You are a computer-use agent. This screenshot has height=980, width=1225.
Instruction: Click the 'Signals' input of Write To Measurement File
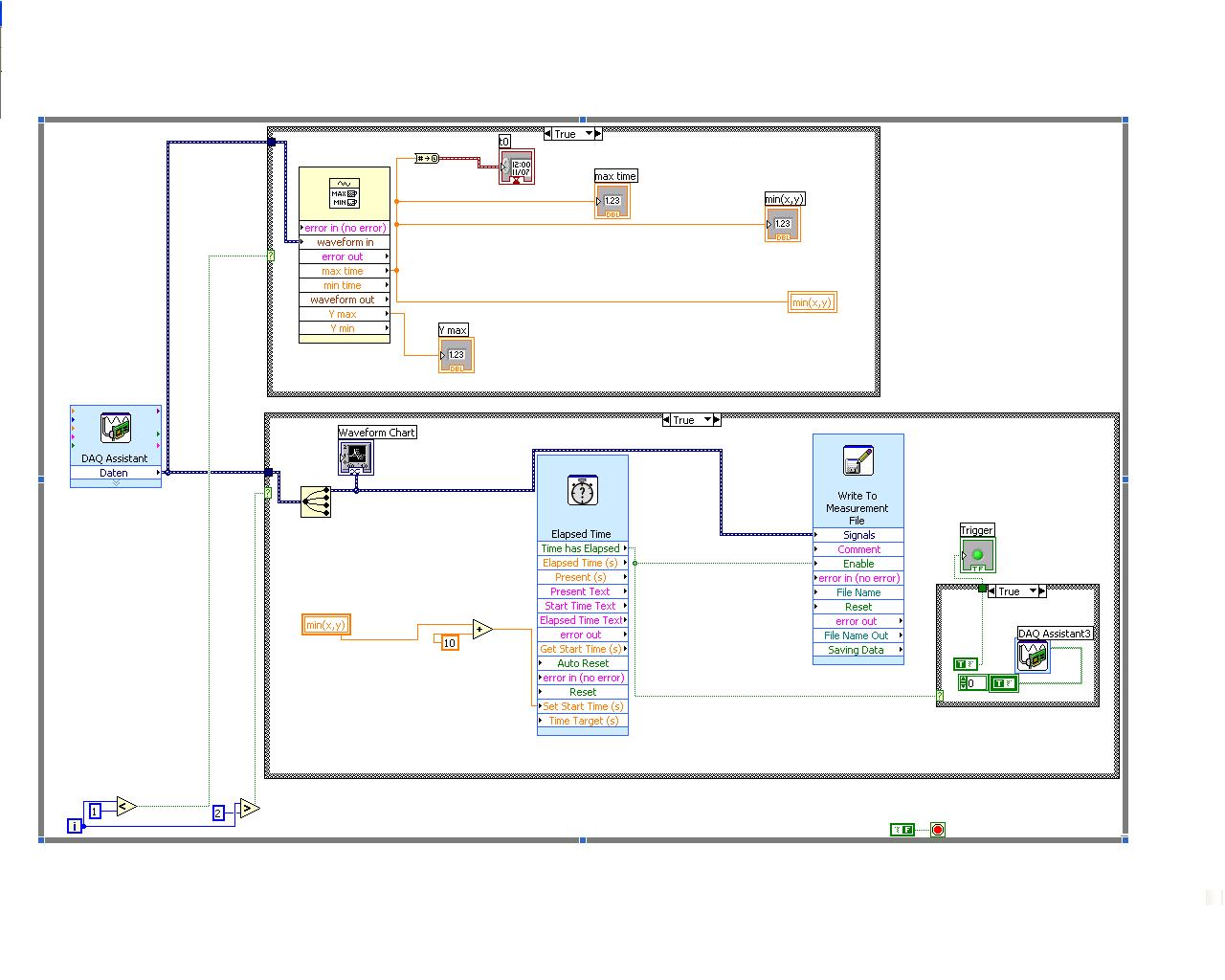(858, 535)
